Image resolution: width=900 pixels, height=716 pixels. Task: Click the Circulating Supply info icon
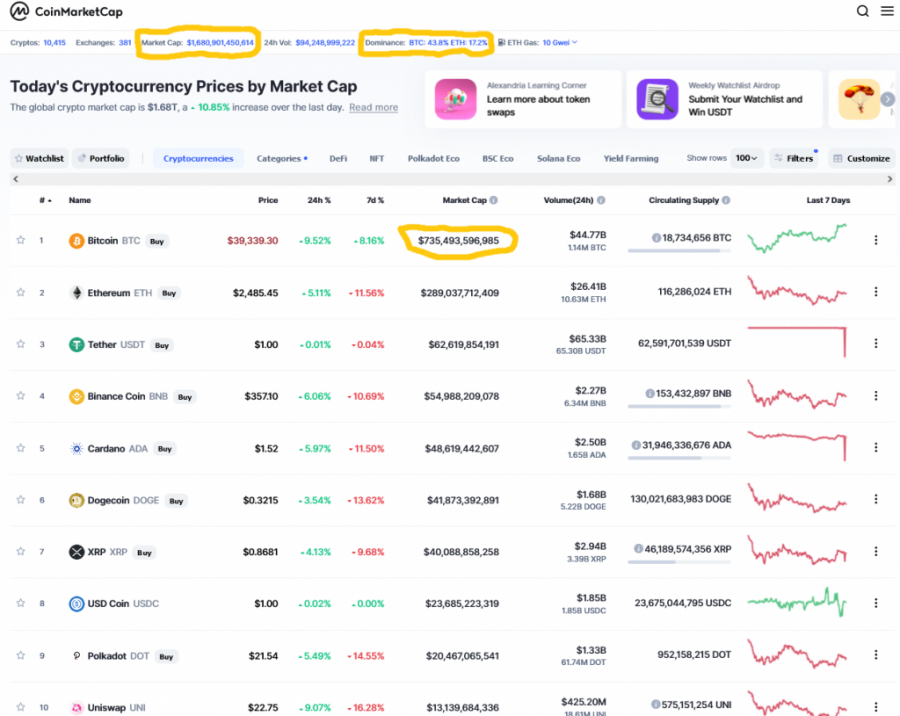click(726, 200)
